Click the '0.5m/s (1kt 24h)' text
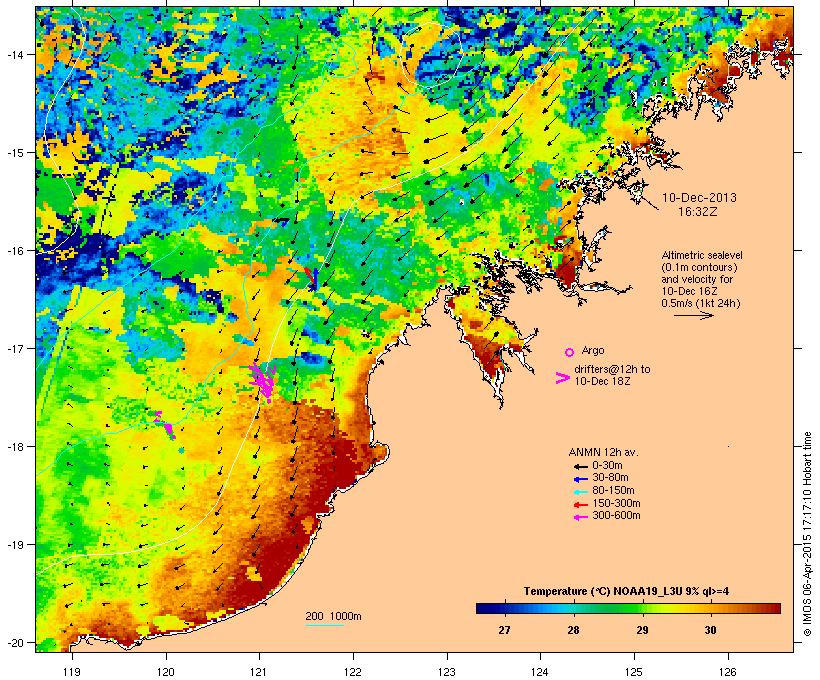Screen dimensions: 820x680 (x=701, y=303)
